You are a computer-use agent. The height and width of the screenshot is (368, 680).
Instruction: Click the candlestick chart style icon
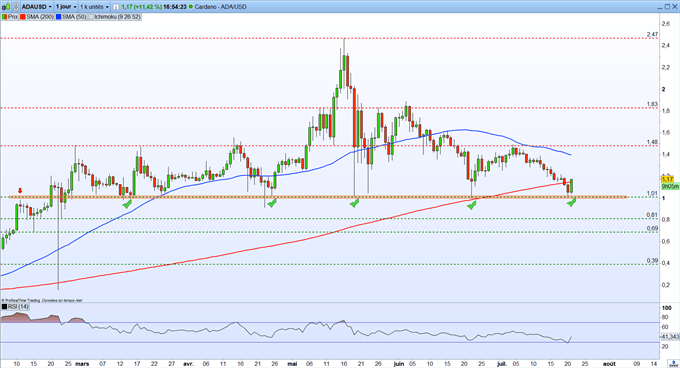click(x=6, y=7)
